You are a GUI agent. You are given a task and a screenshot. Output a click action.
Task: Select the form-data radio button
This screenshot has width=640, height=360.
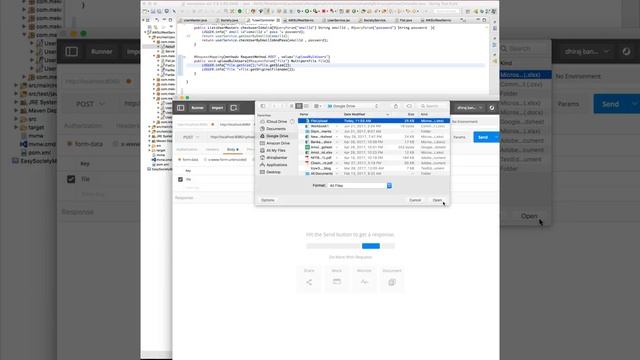(x=180, y=160)
